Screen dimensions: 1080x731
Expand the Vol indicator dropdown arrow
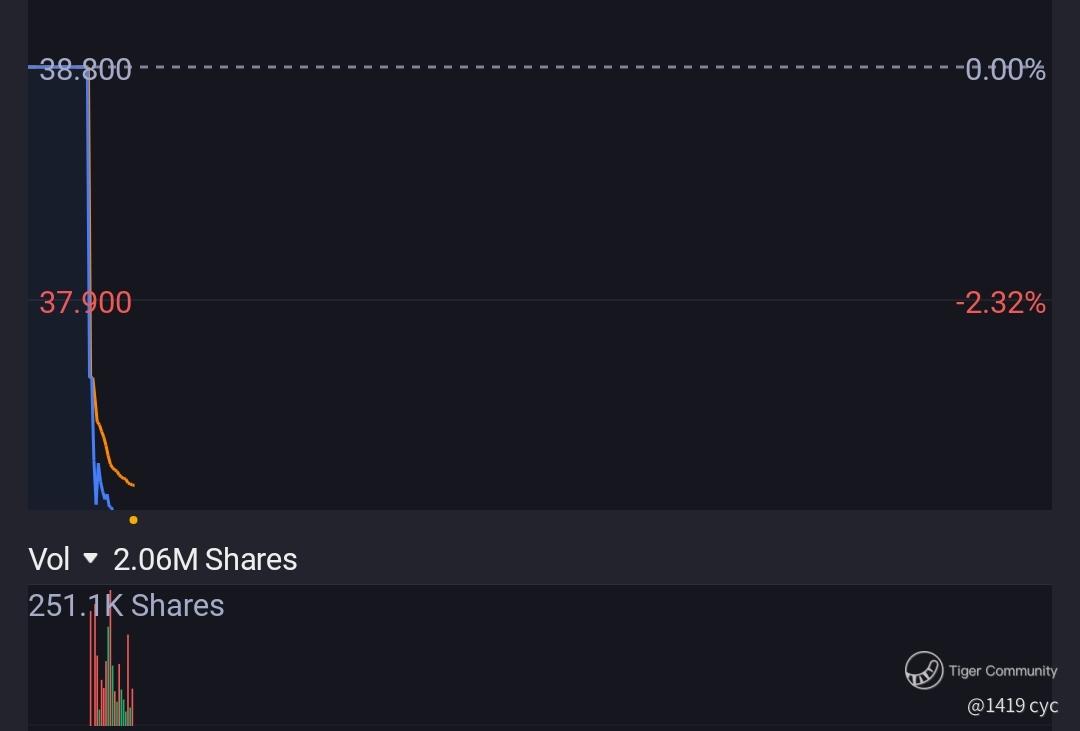point(90,558)
